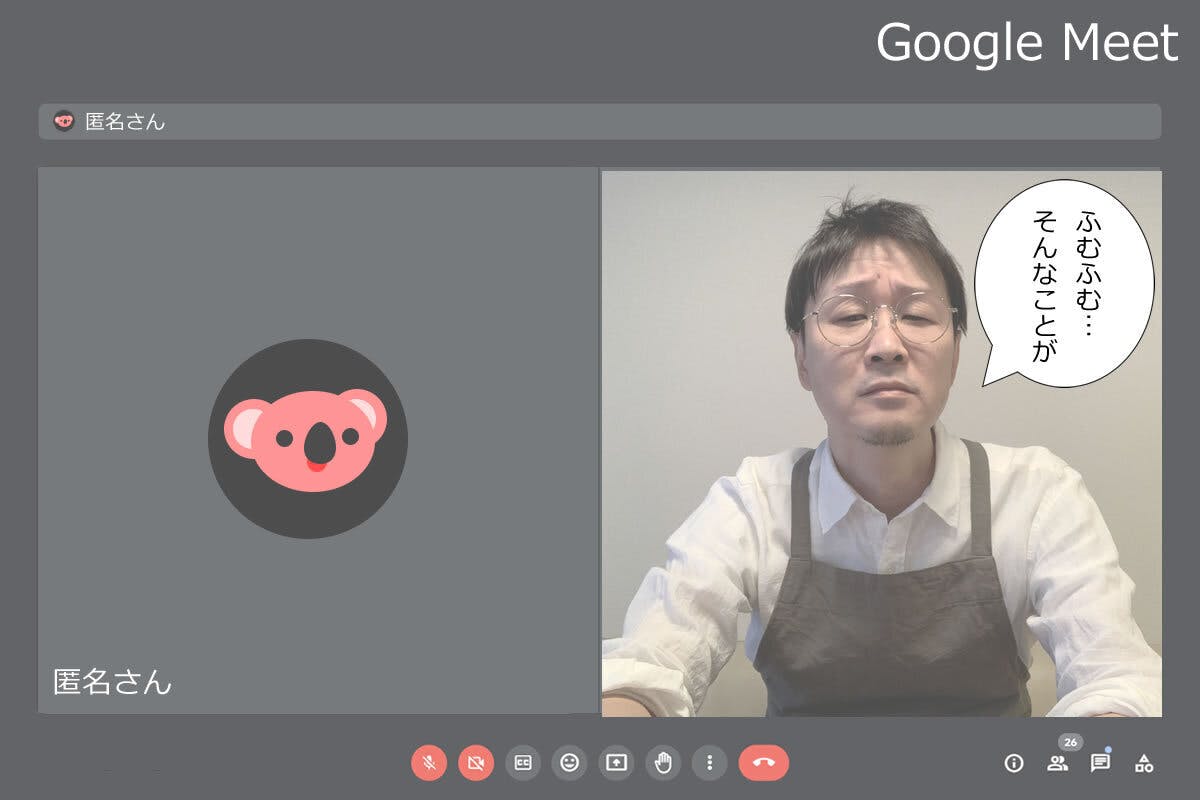Hang up with the red end call button
The image size is (1200, 800).
click(x=764, y=763)
